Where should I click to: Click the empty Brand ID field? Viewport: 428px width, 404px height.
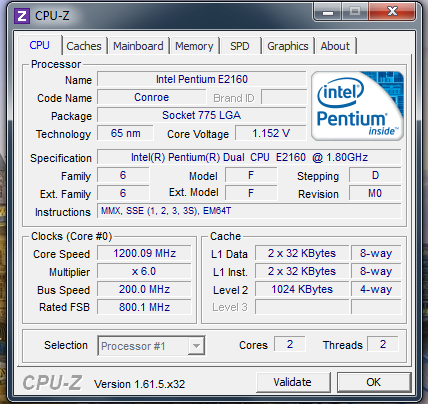point(284,97)
